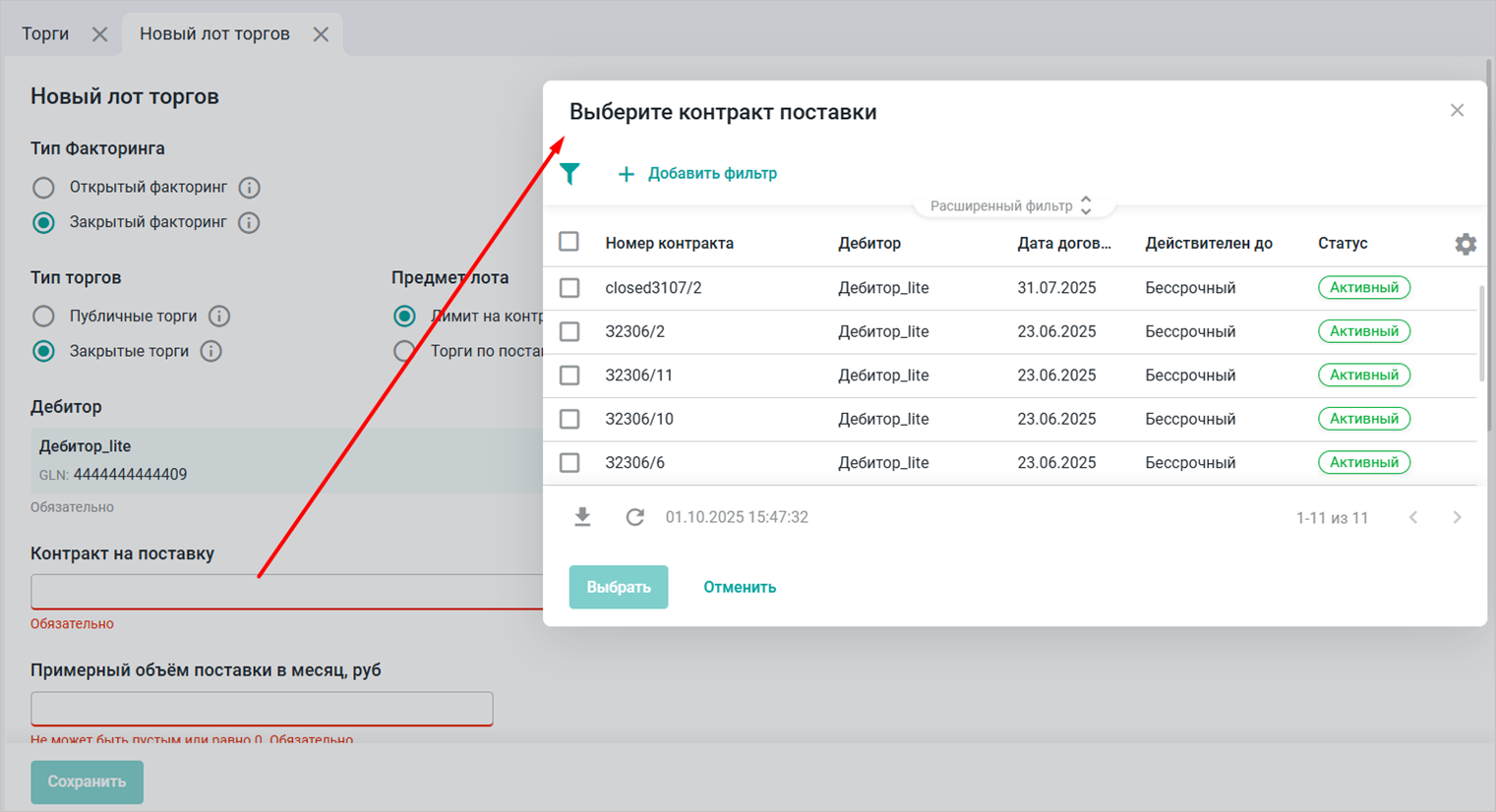Screen dimensions: 1496x812
Task: Select contract 32306/11 checkbox
Action: 569,376
